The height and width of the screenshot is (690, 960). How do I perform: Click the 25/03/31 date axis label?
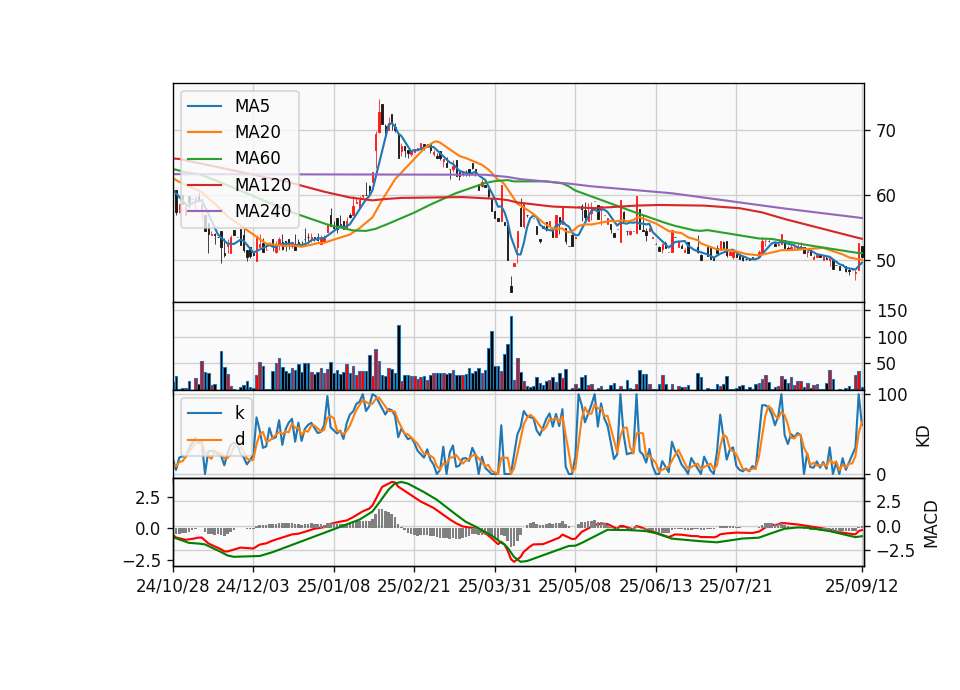point(495,586)
